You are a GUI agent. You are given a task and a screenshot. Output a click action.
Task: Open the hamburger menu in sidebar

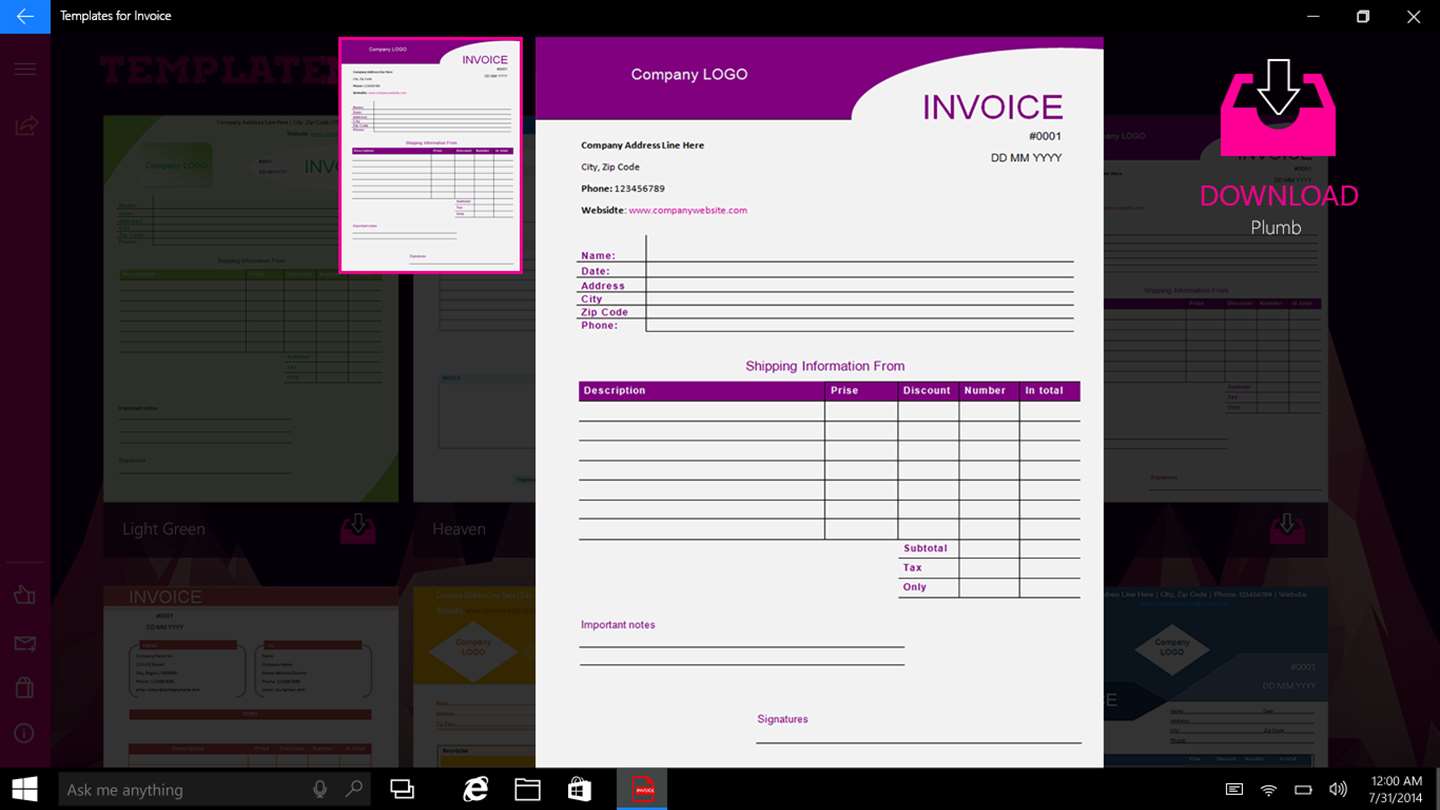coord(25,69)
